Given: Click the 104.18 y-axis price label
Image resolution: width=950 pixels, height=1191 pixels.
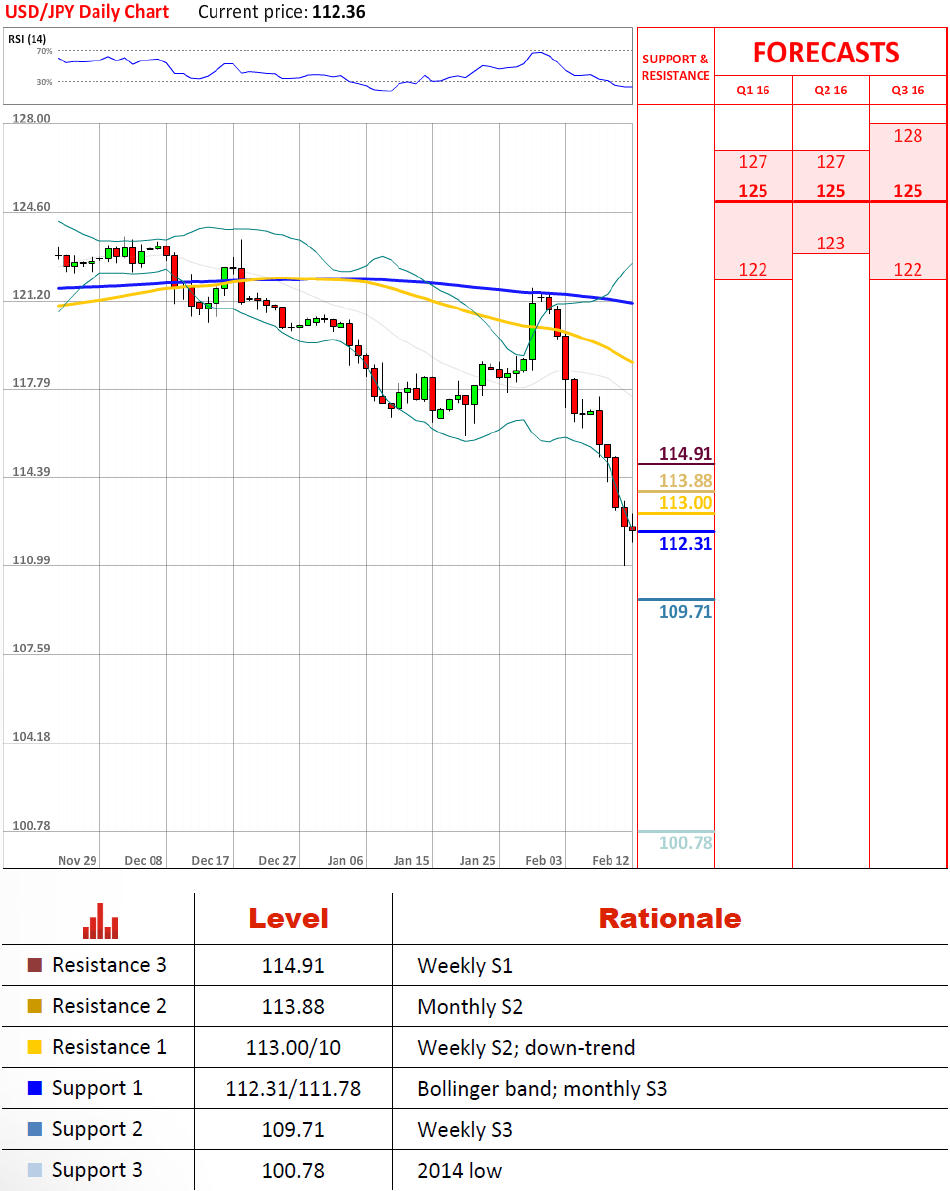Looking at the screenshot, I should coord(31,737).
